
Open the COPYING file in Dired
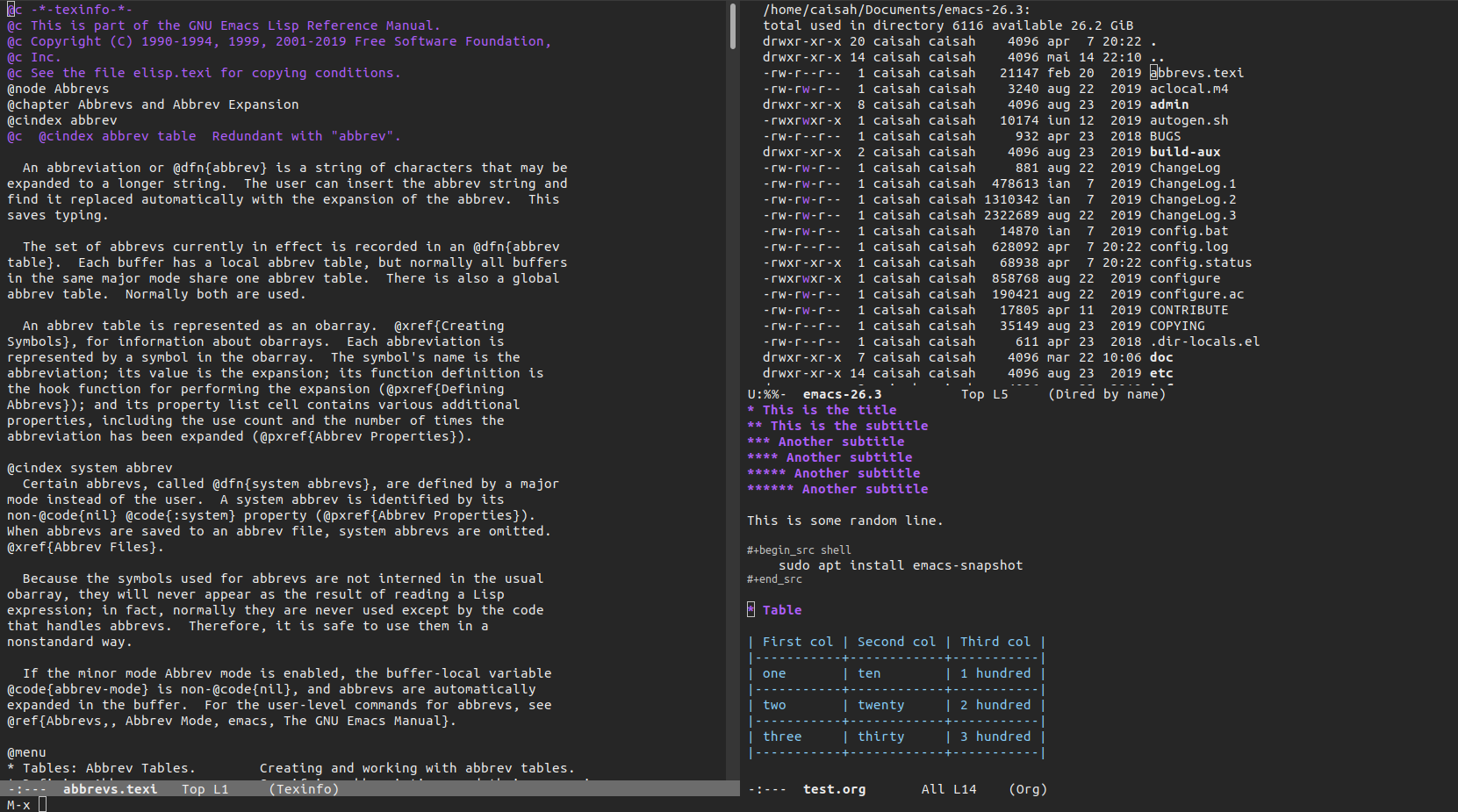[x=1177, y=326]
